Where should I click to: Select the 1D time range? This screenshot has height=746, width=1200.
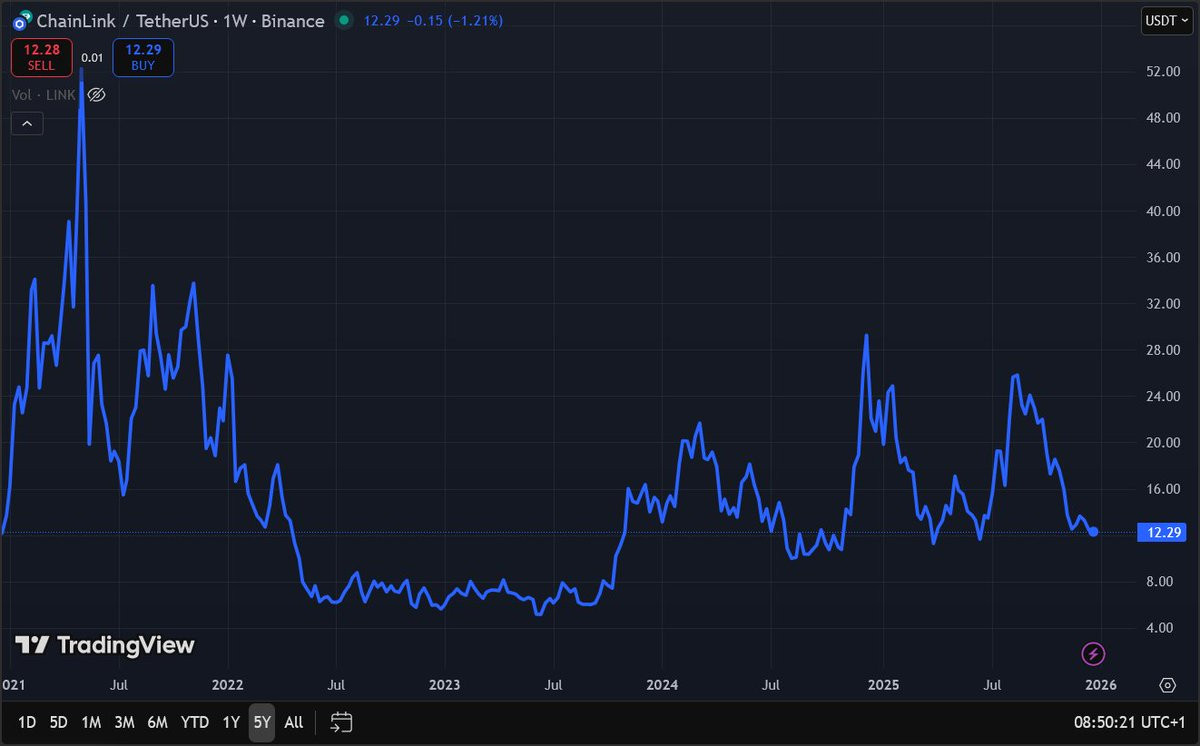pyautogui.click(x=27, y=722)
